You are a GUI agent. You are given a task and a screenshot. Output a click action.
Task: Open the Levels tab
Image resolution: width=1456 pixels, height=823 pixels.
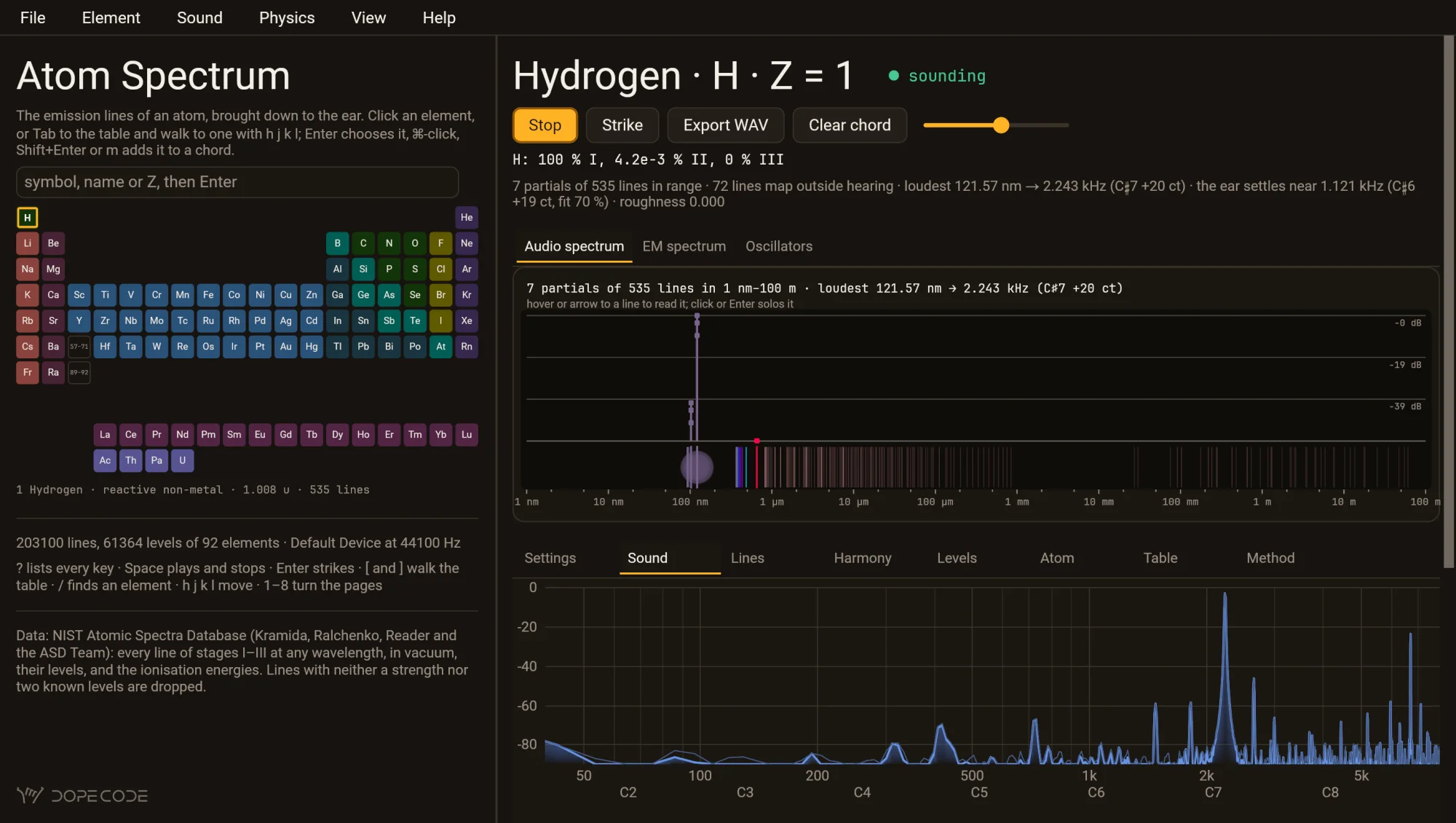point(957,558)
